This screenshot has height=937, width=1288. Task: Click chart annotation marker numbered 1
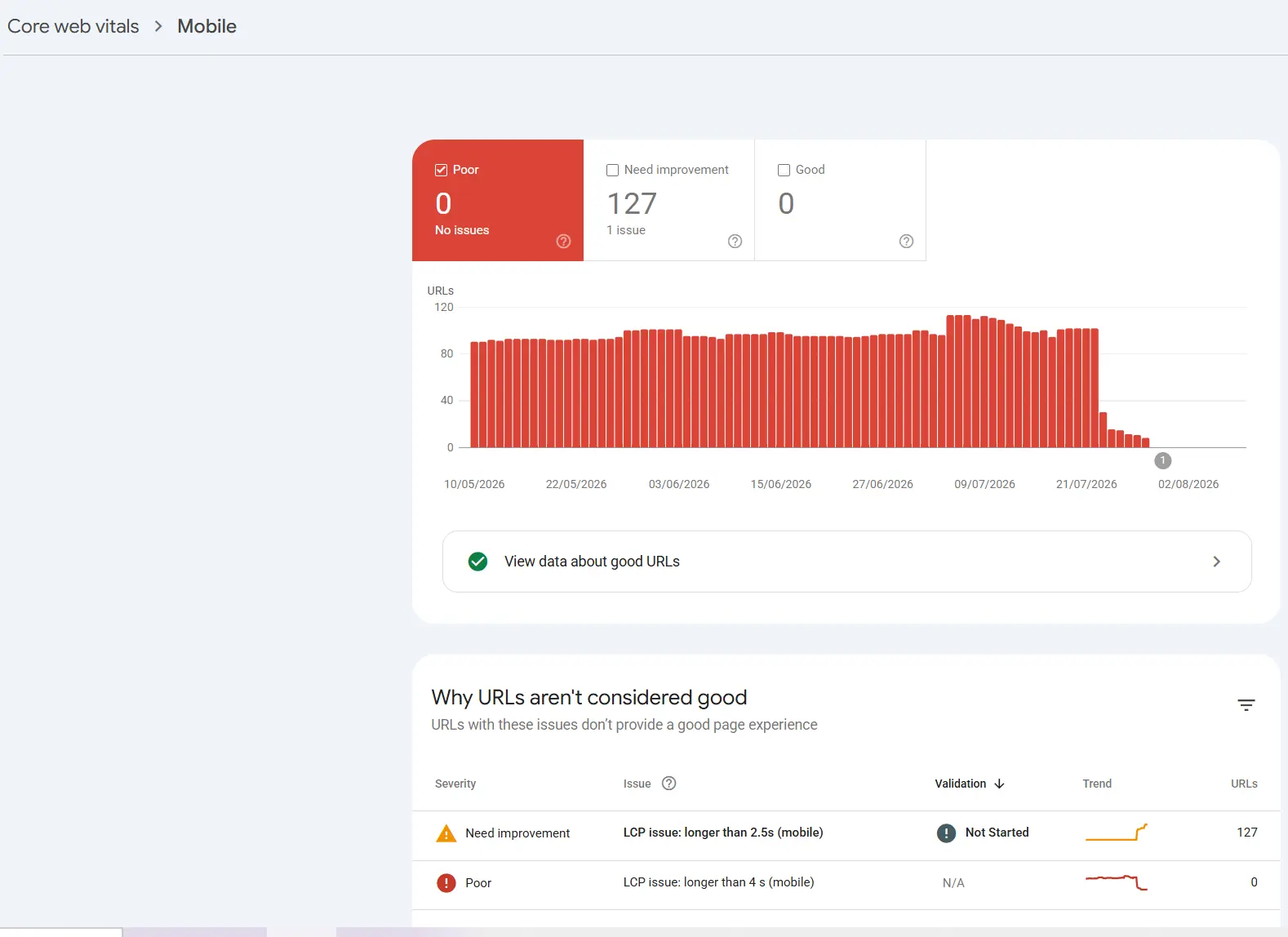[x=1162, y=460]
